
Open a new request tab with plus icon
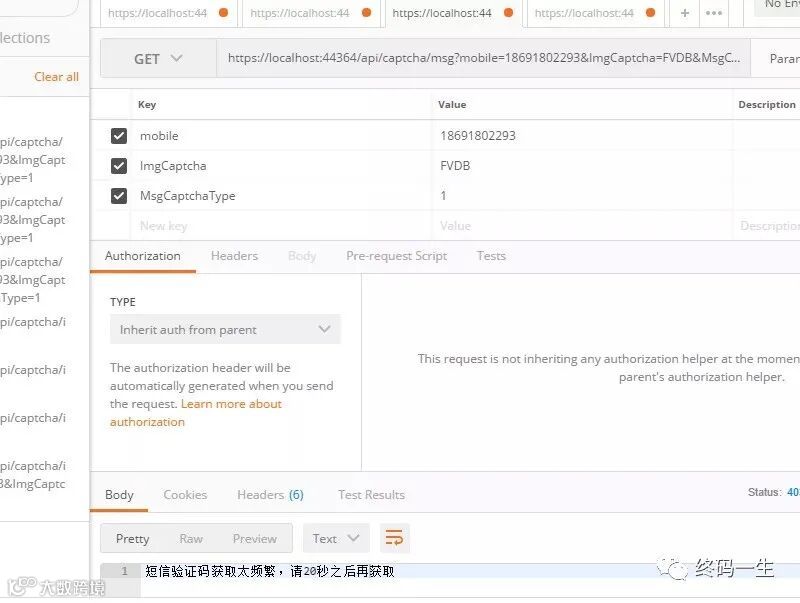685,13
